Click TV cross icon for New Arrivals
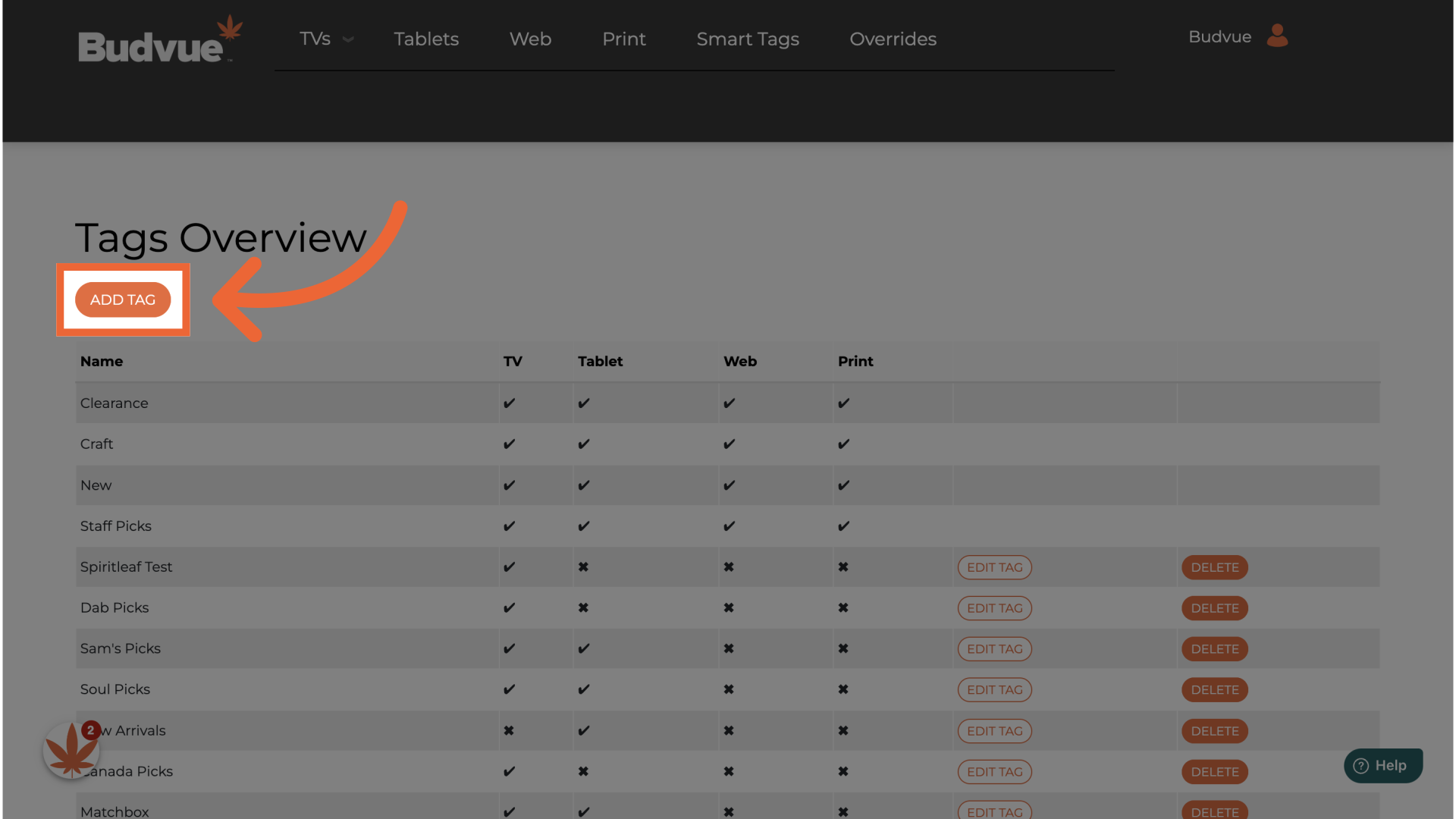Viewport: 1456px width, 819px height. tap(509, 731)
